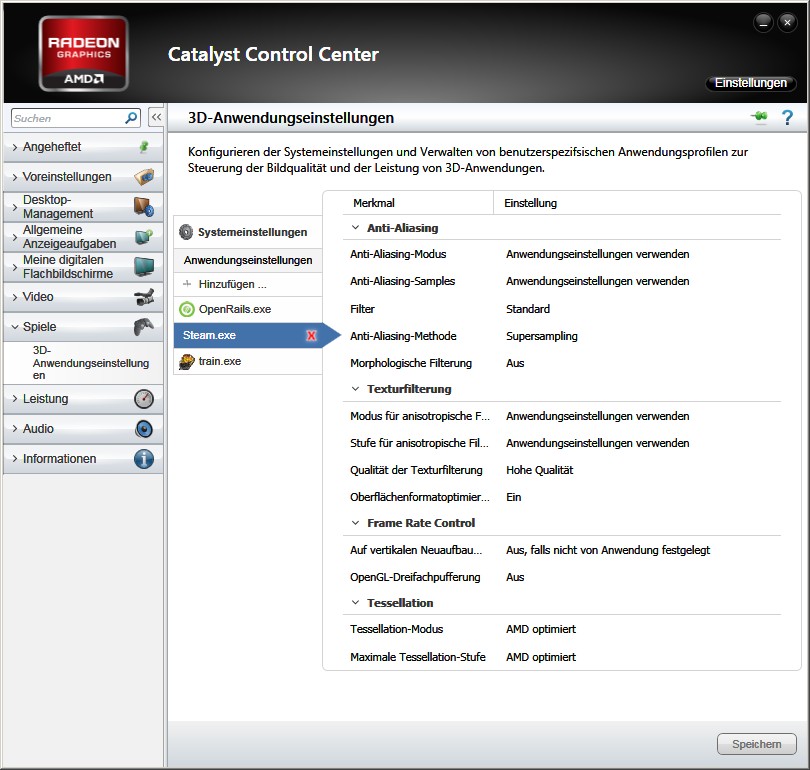The width and height of the screenshot is (810, 770).
Task: Click the OpenRails.exe application icon
Action: pyautogui.click(x=186, y=309)
